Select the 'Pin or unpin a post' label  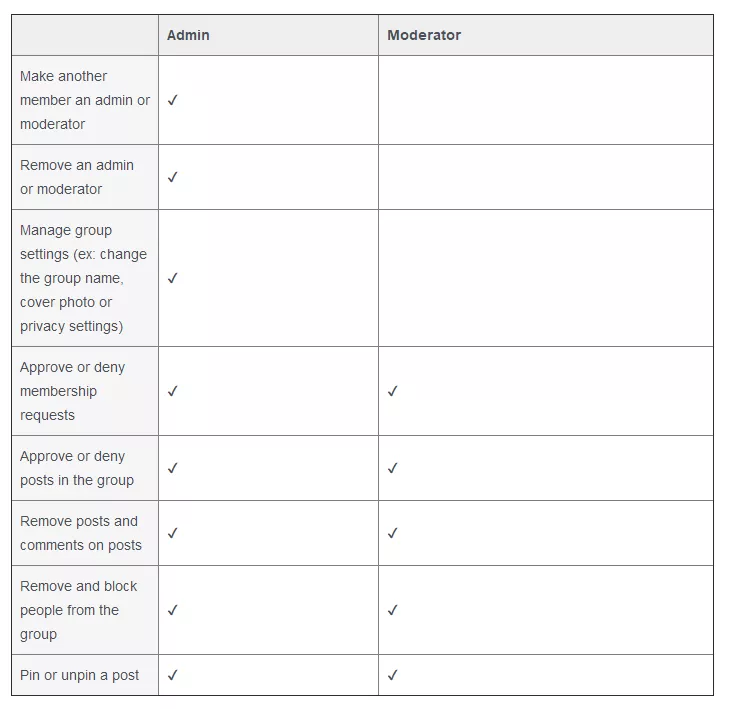tap(80, 675)
